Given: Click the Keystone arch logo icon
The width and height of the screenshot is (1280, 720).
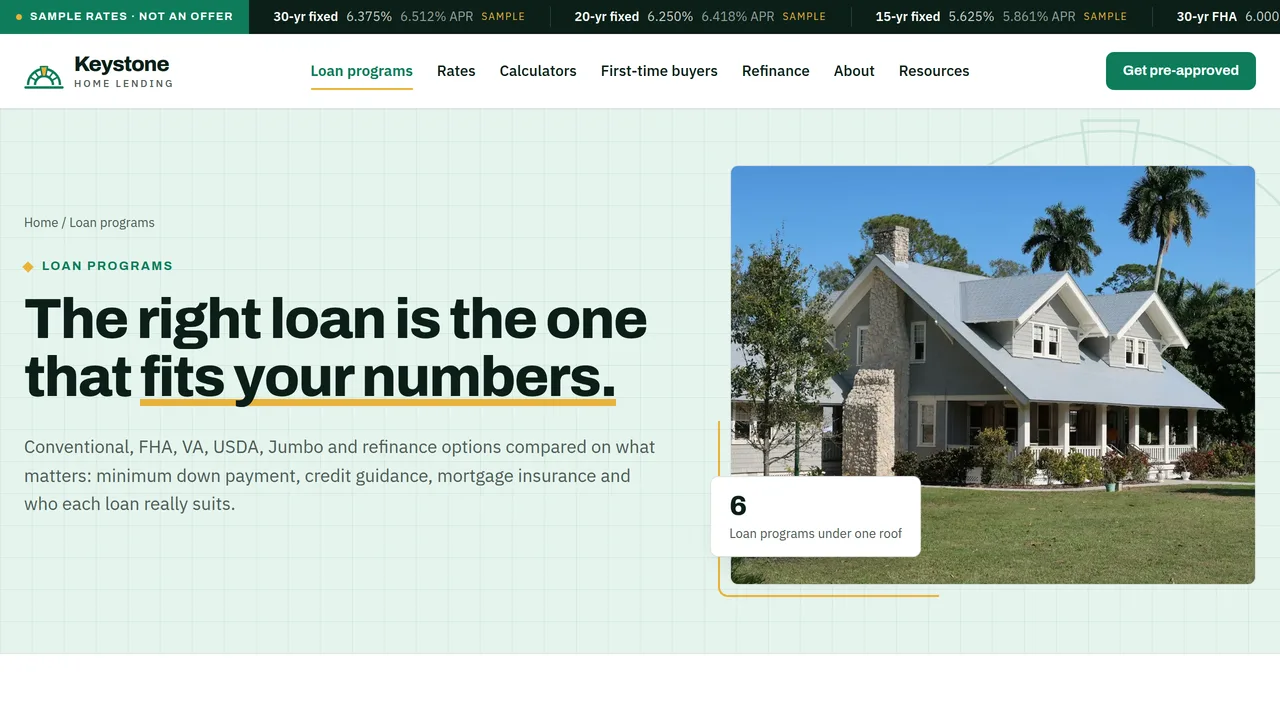Looking at the screenshot, I should [x=44, y=76].
